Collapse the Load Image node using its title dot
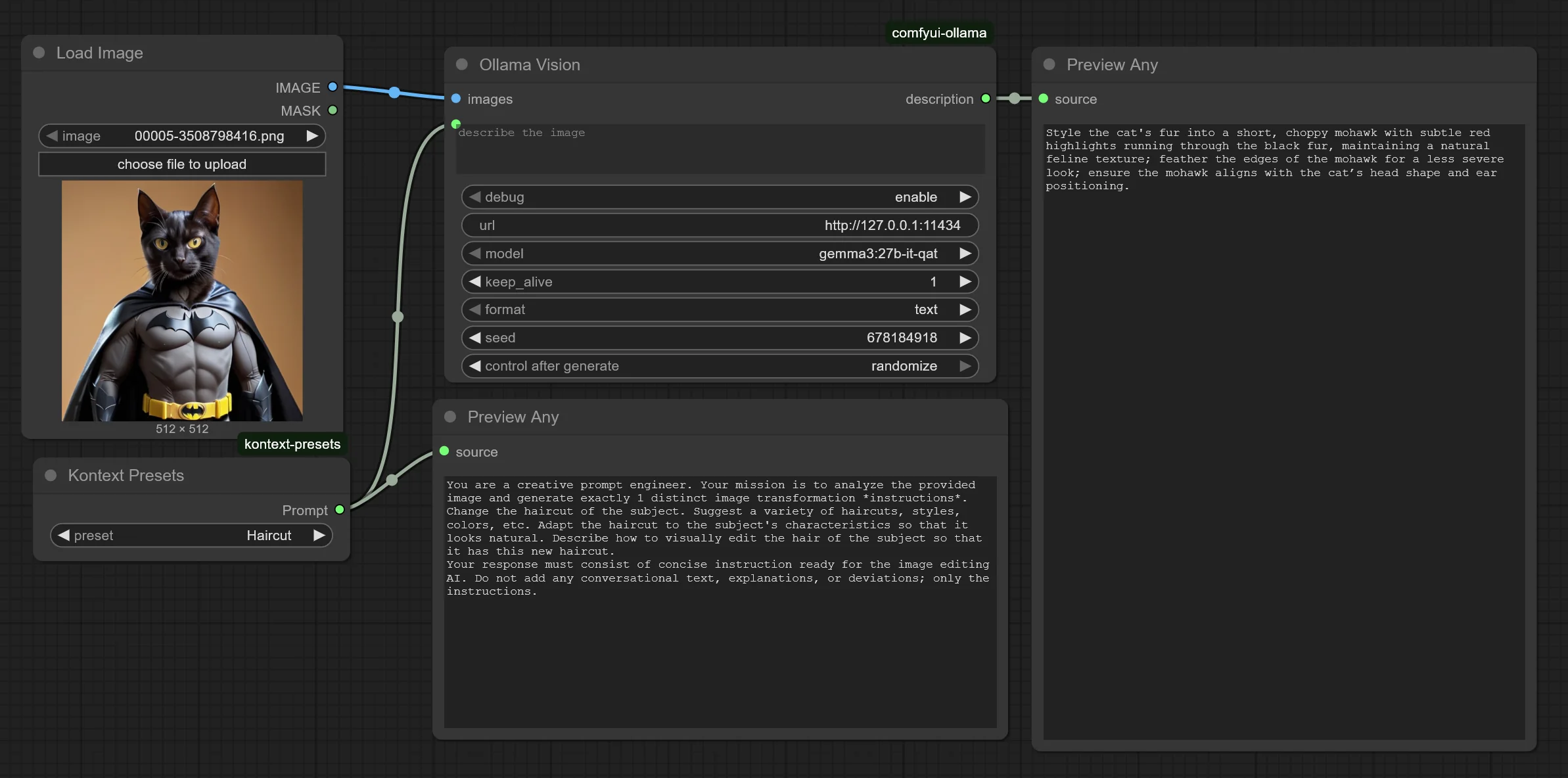Viewport: 1568px width, 778px height. coord(39,53)
